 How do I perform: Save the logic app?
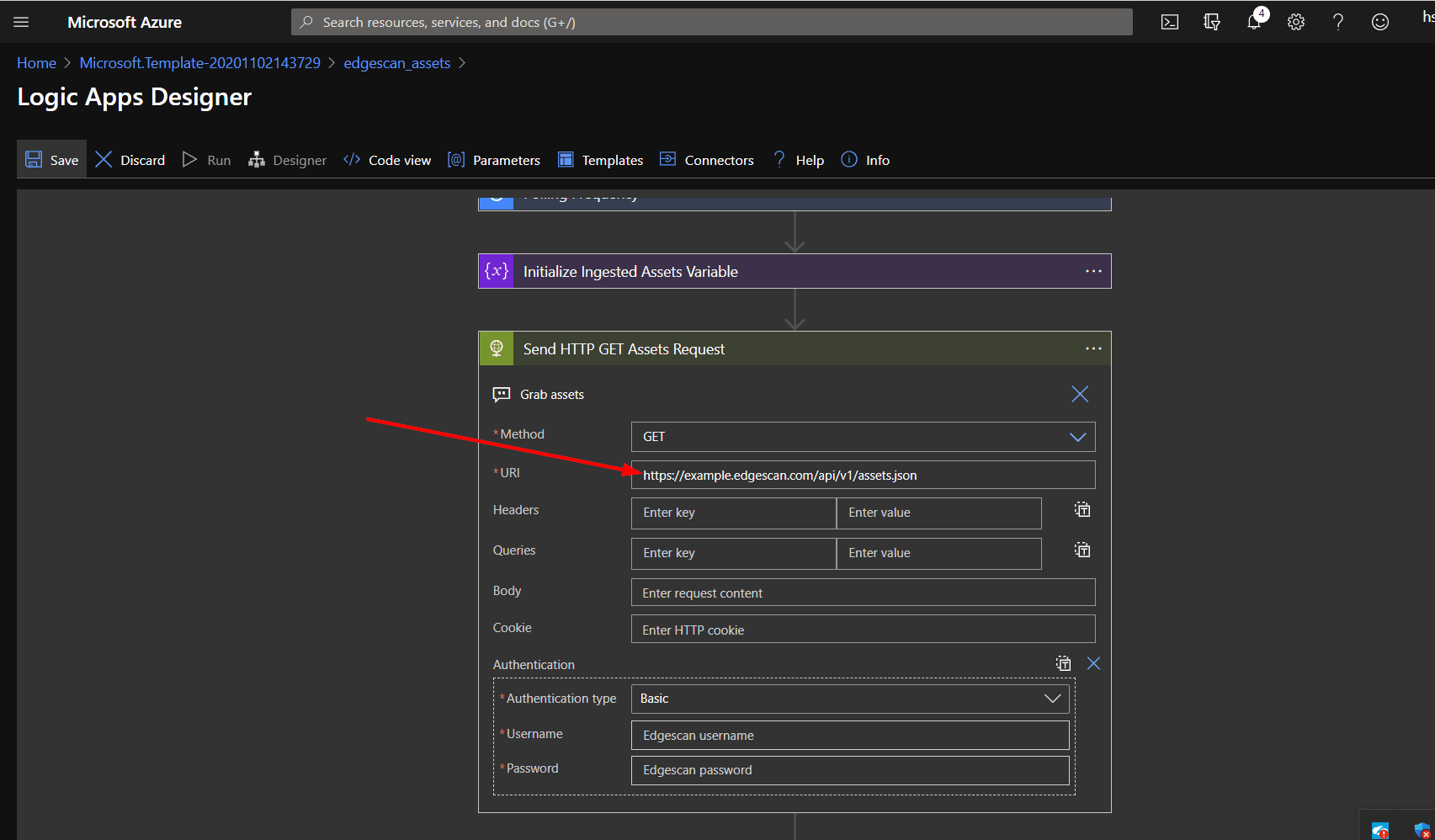[x=52, y=160]
